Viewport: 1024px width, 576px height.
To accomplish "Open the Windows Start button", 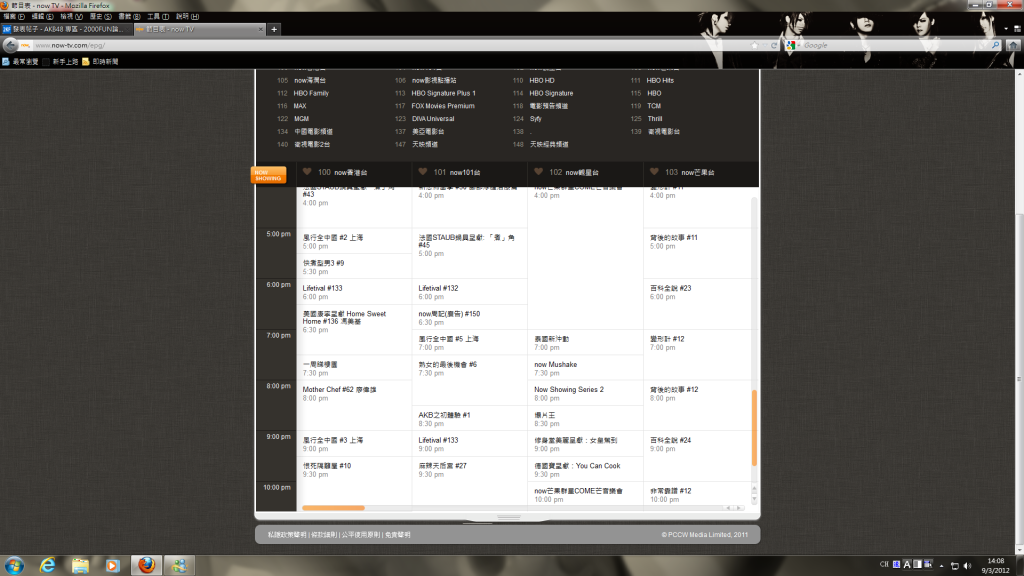I will 14,565.
